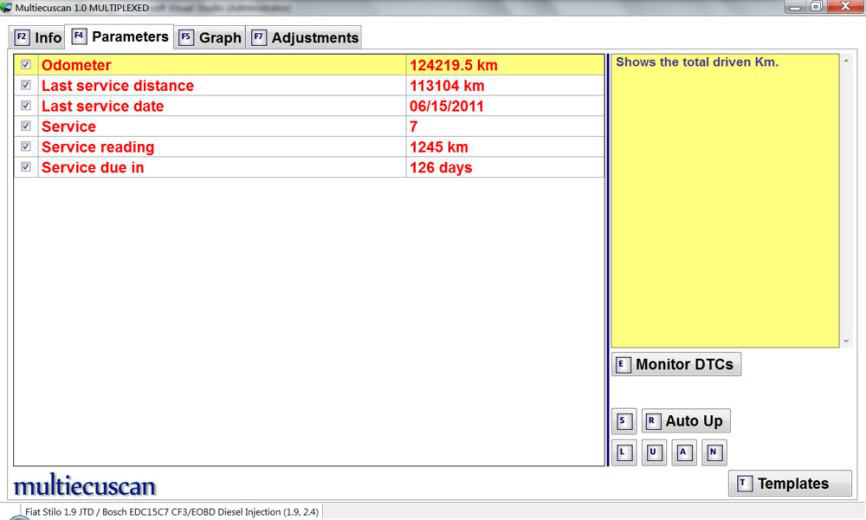Click the N shortcut button

713,451
